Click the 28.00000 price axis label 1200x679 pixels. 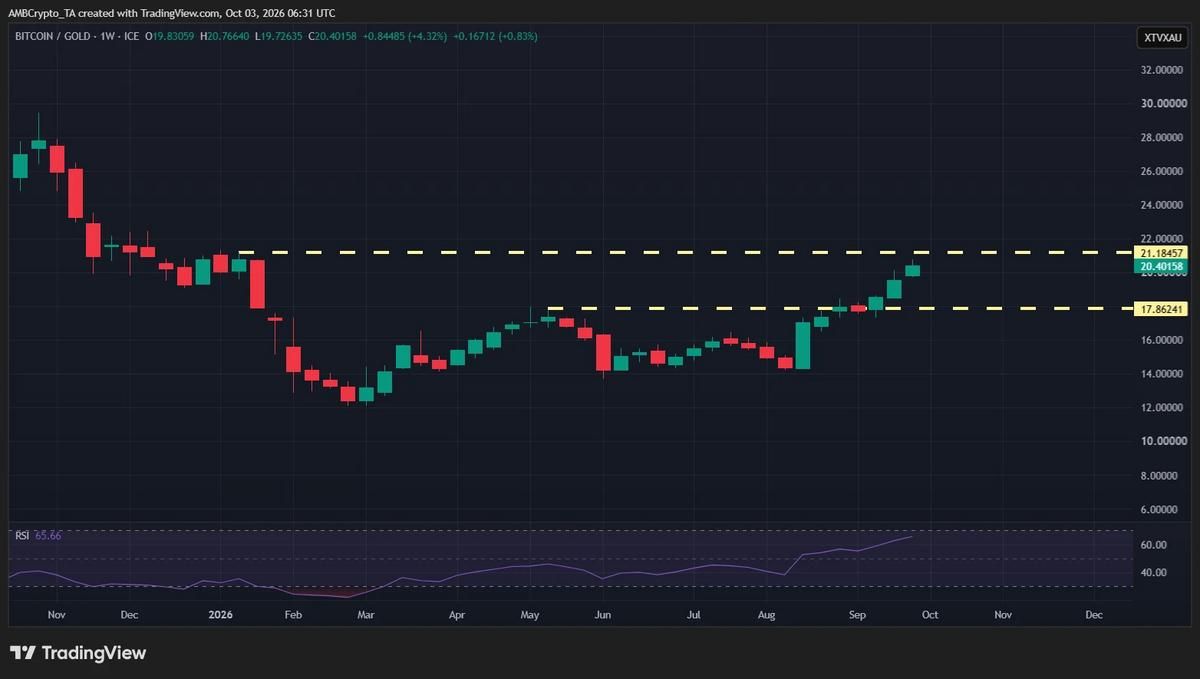pos(1162,137)
